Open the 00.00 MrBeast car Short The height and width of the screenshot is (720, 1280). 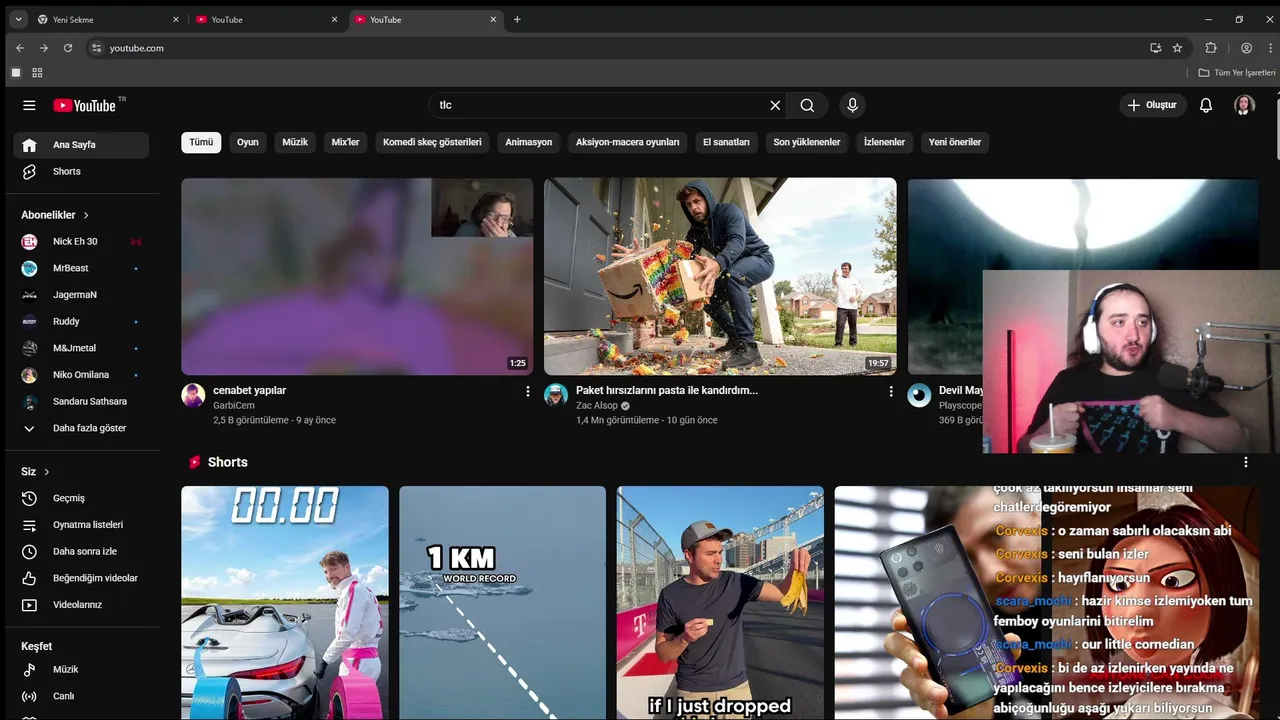(285, 603)
